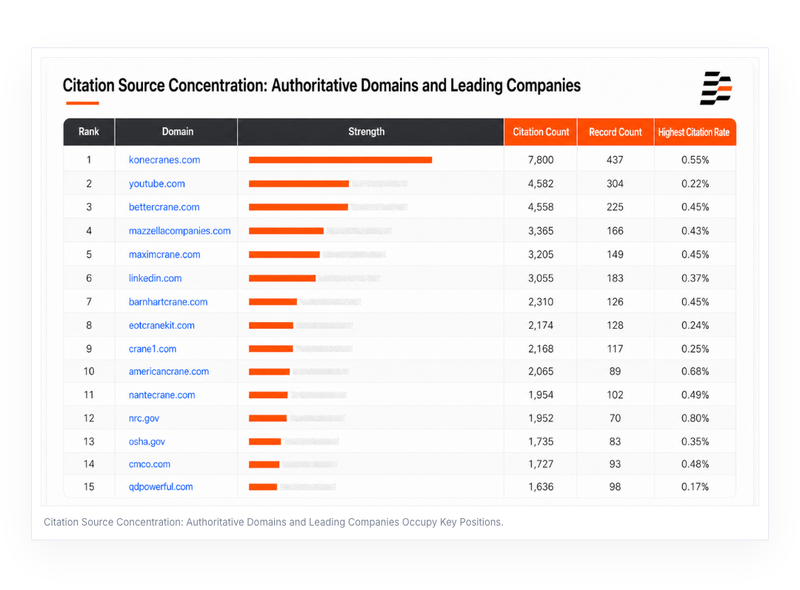800x590 pixels.
Task: Follow the maximcrane.com link
Action: 164,254
